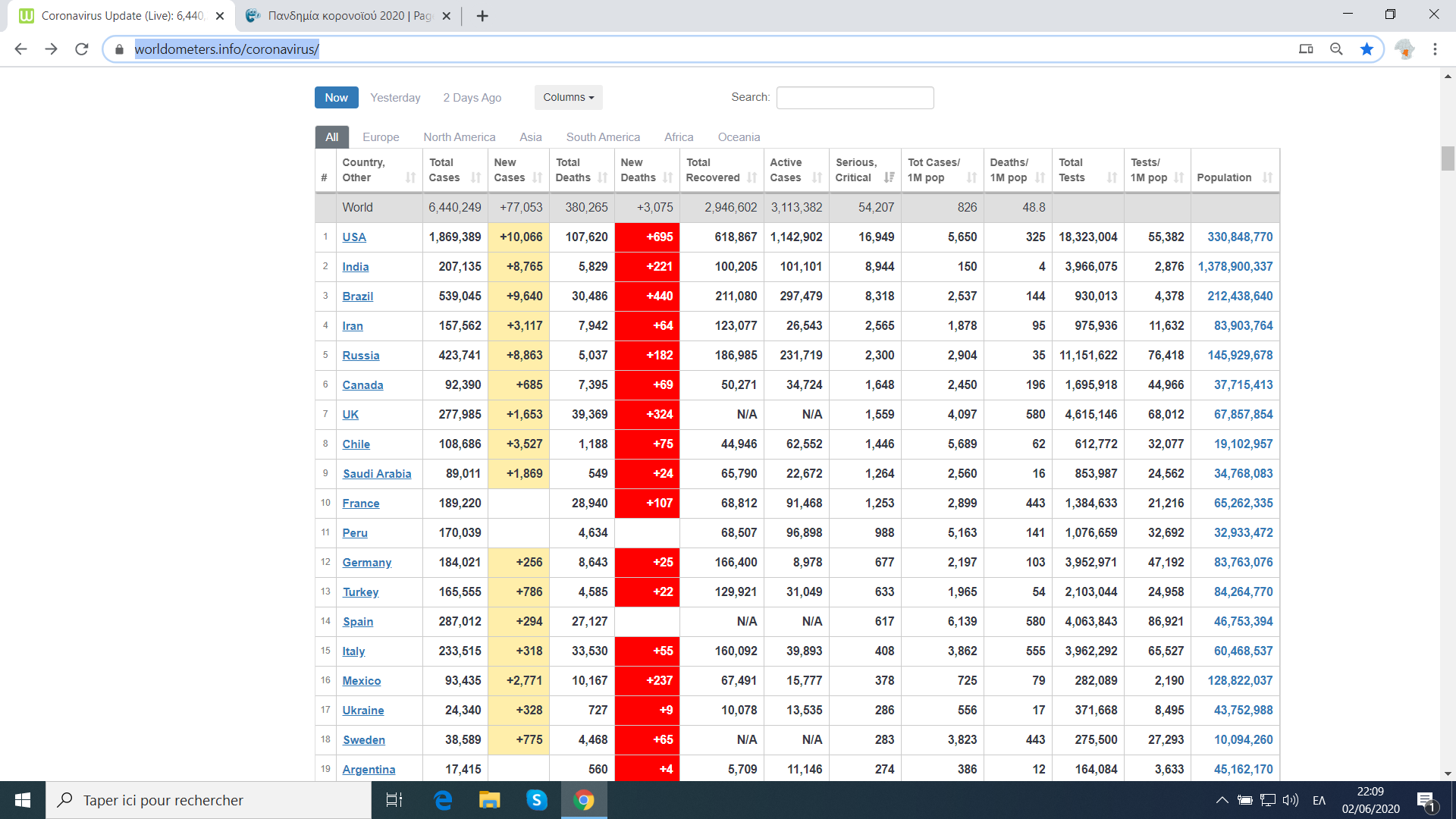The height and width of the screenshot is (819, 1456).
Task: Filter table to Asia
Action: coord(531,137)
